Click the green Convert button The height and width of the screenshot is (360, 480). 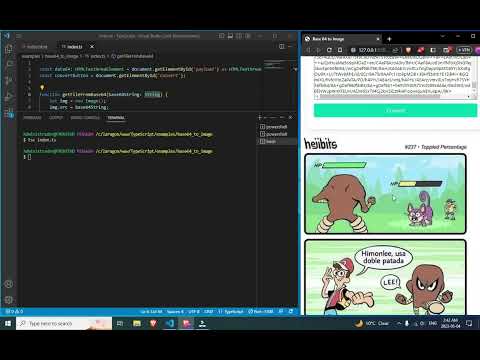[x=395, y=110]
